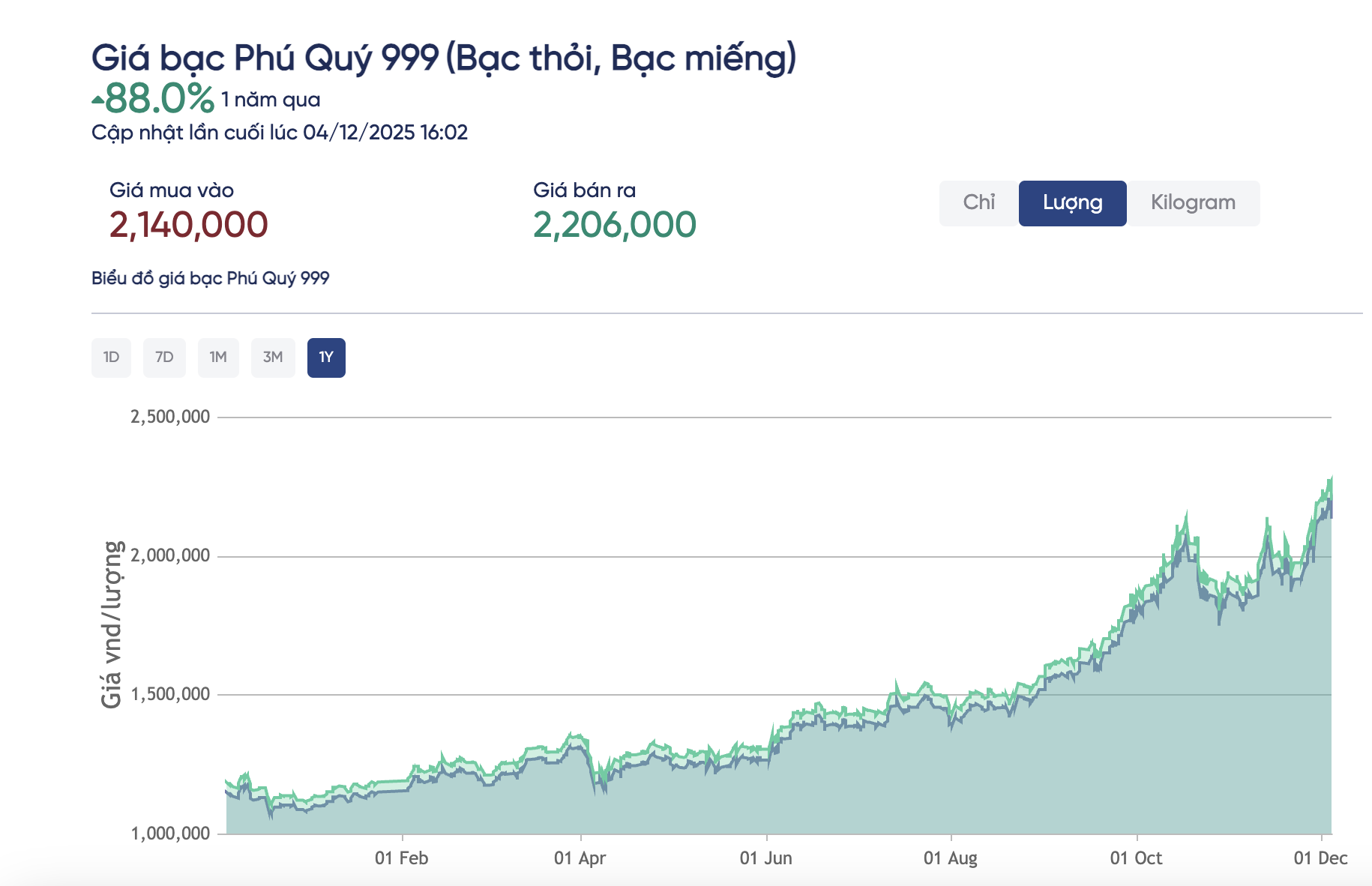The height and width of the screenshot is (886, 1372).
Task: Choose the 1Y time range
Action: click(x=326, y=358)
